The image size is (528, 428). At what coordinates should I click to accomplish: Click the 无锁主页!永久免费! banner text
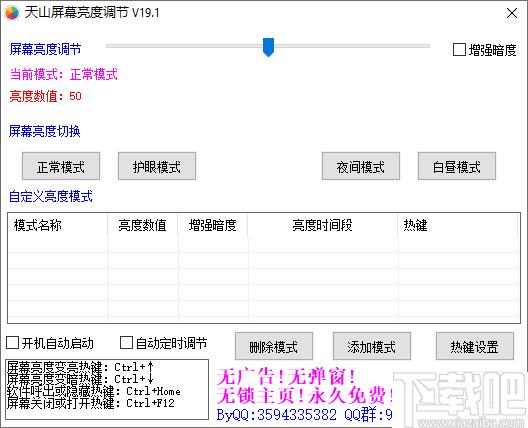pos(304,395)
